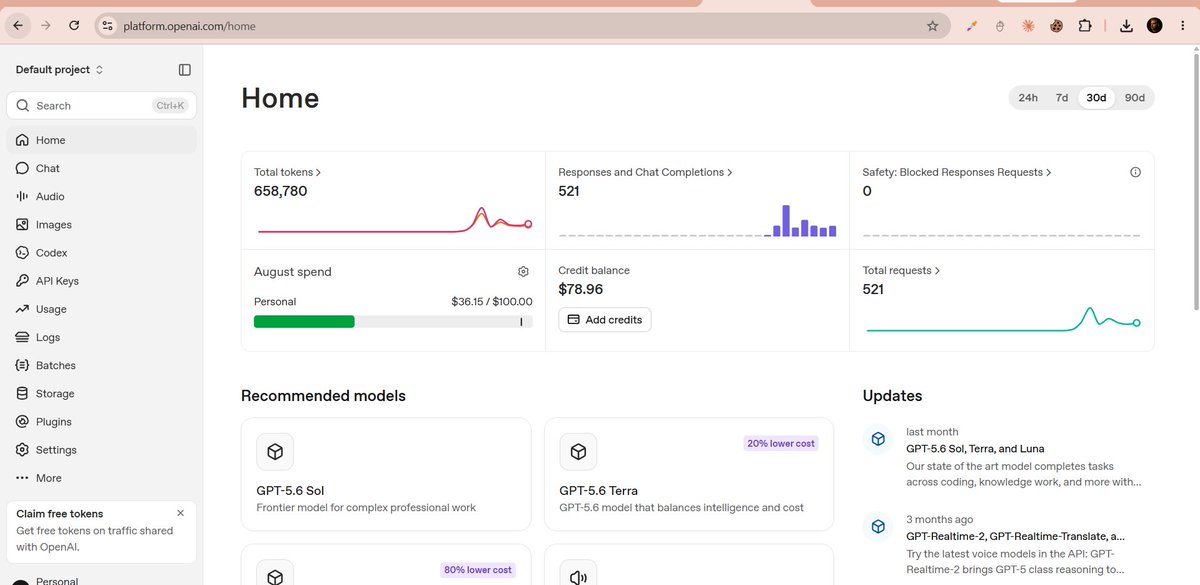Open Images in the sidebar
1200x585 pixels.
102,225
